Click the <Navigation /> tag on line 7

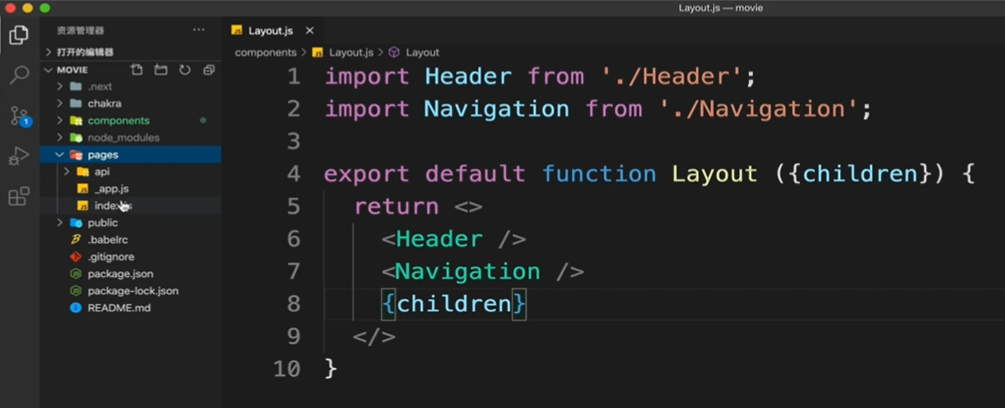483,272
